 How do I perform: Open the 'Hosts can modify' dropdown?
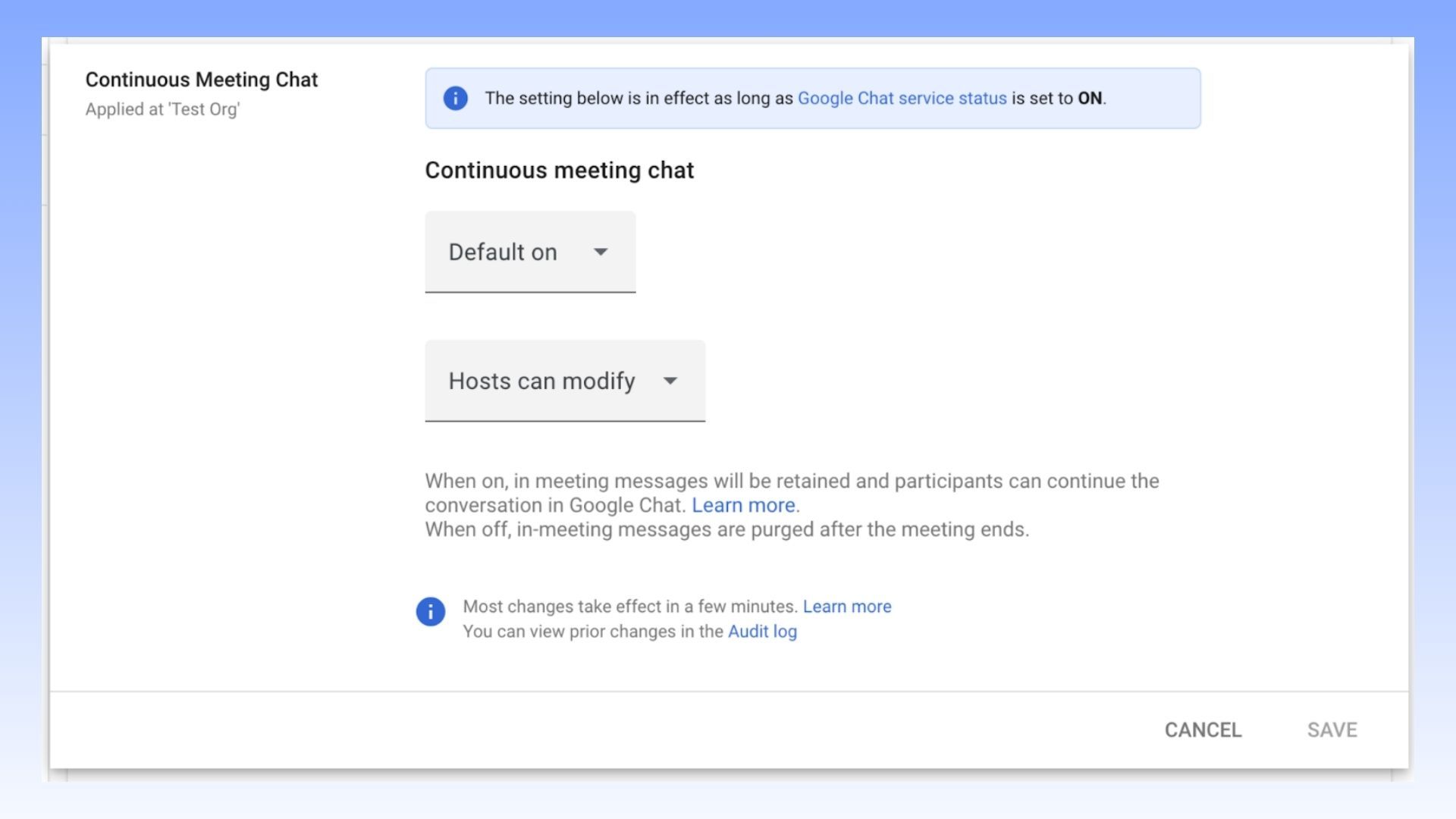coord(565,381)
